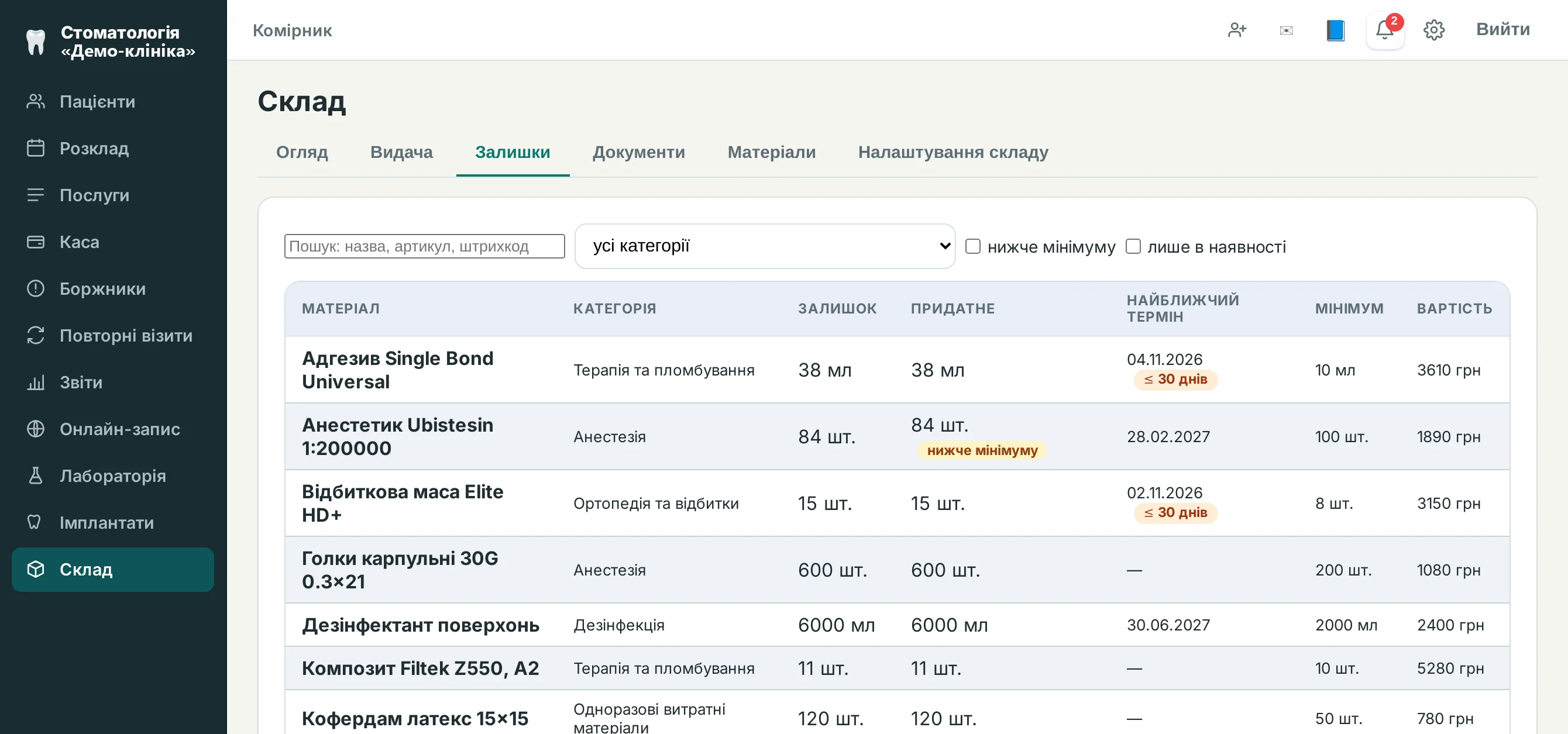Screen dimensions: 1568x734
Task: Click 'Адгезив Single Bond Universal' material
Action: (397, 370)
